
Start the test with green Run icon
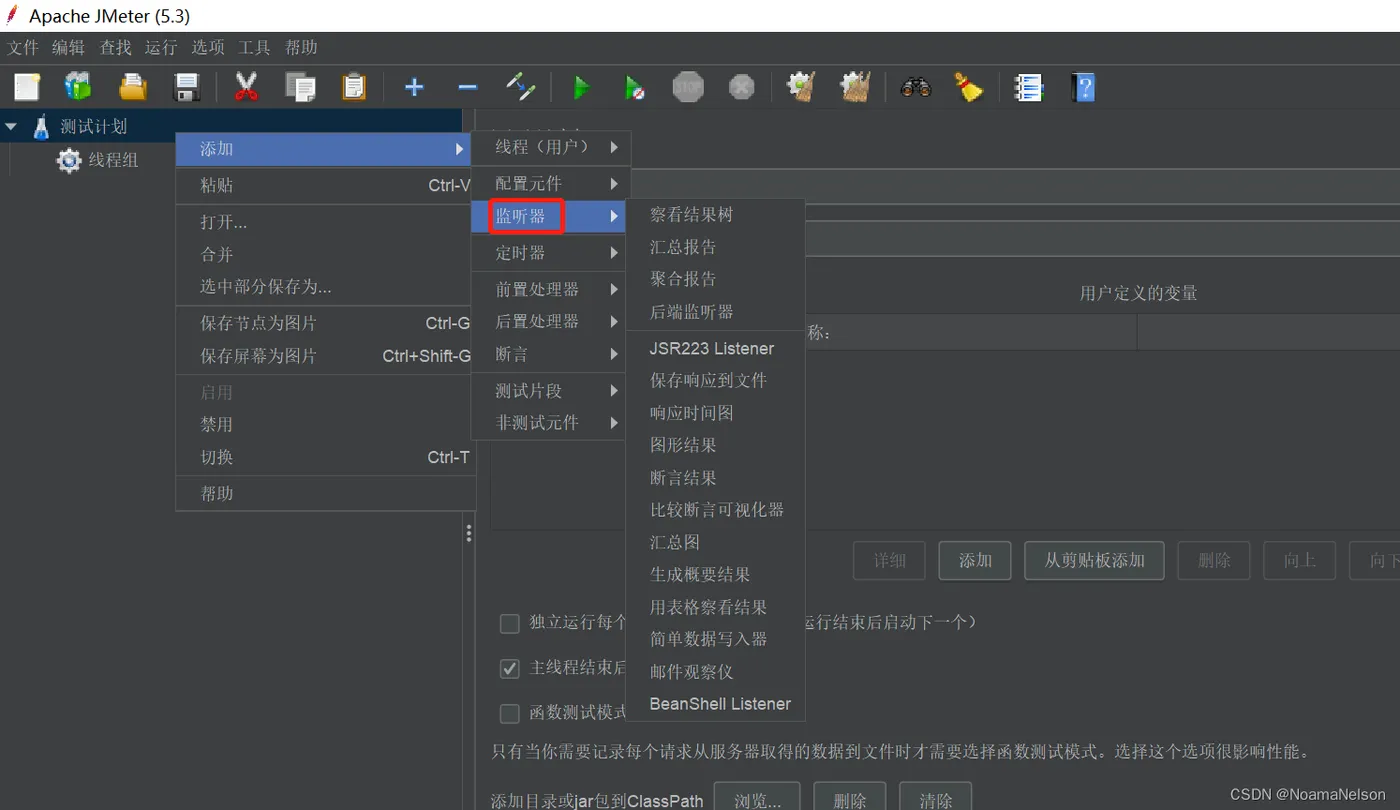(581, 87)
